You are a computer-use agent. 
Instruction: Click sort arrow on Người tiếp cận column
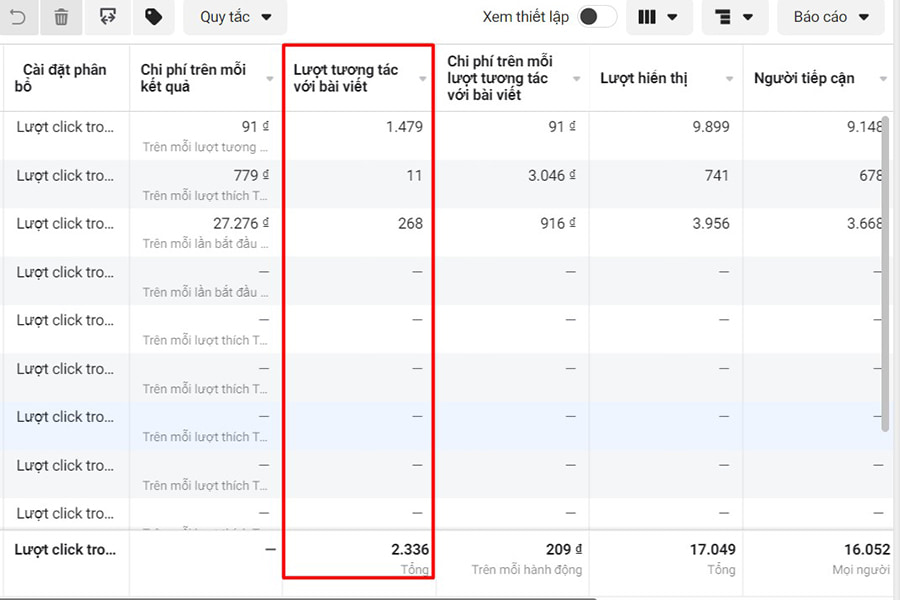coord(882,79)
